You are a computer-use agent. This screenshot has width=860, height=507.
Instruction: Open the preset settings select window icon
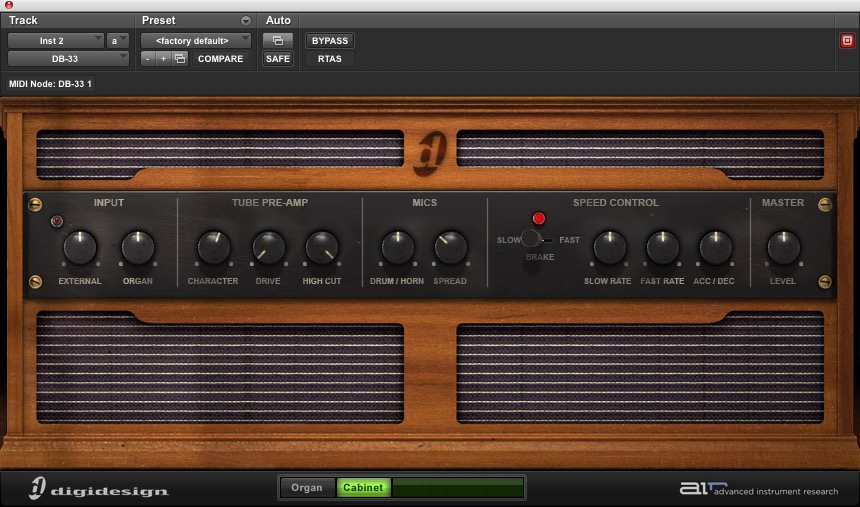pos(180,59)
